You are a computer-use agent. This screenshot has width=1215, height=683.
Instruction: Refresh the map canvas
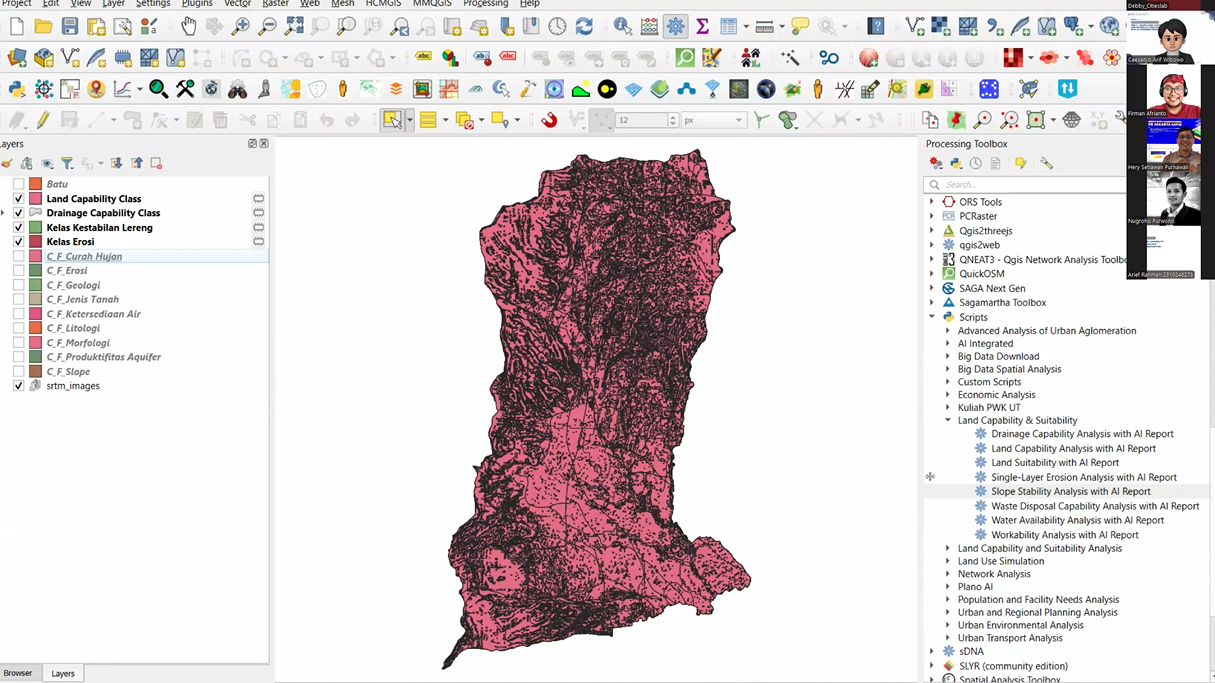(x=584, y=27)
